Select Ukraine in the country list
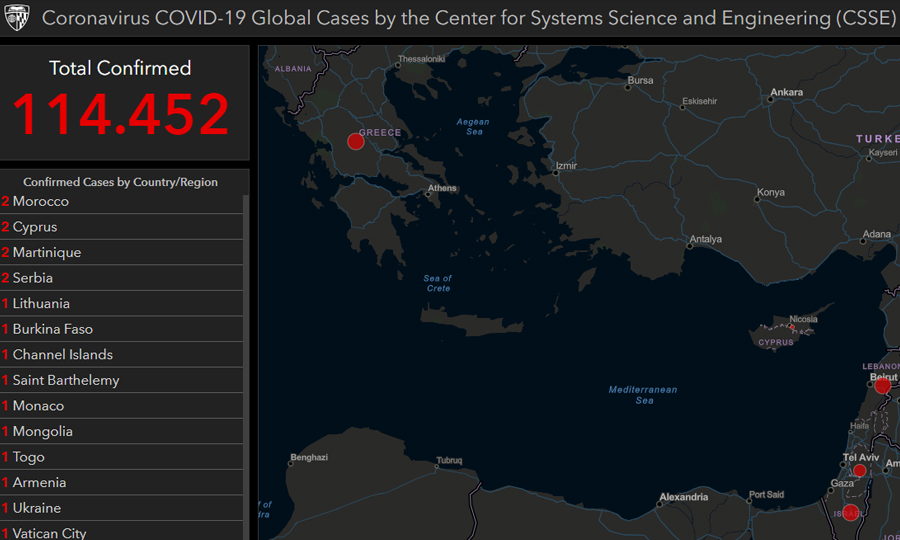Viewport: 900px width, 540px height. 121,508
